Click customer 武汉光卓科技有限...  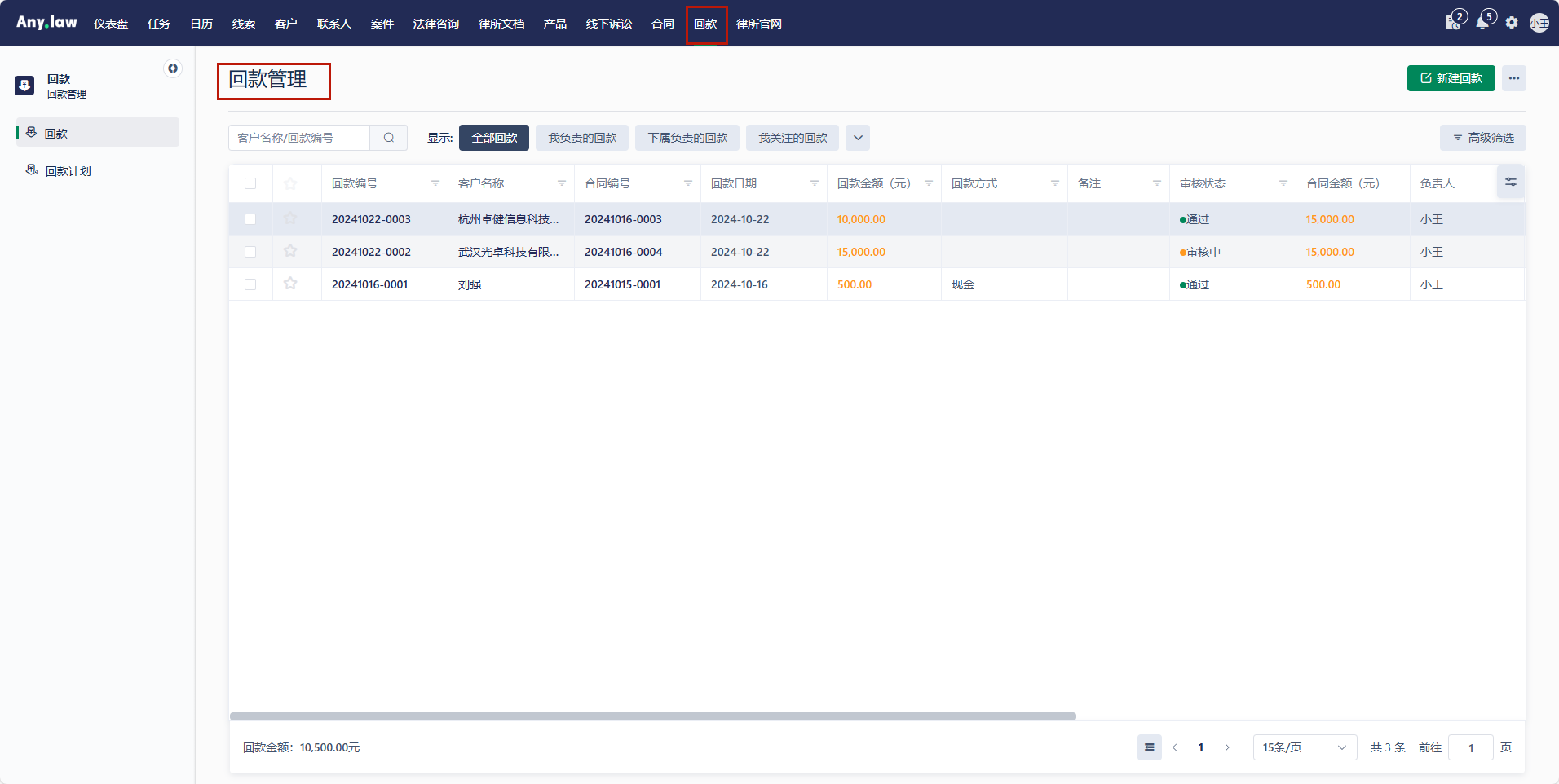[509, 252]
